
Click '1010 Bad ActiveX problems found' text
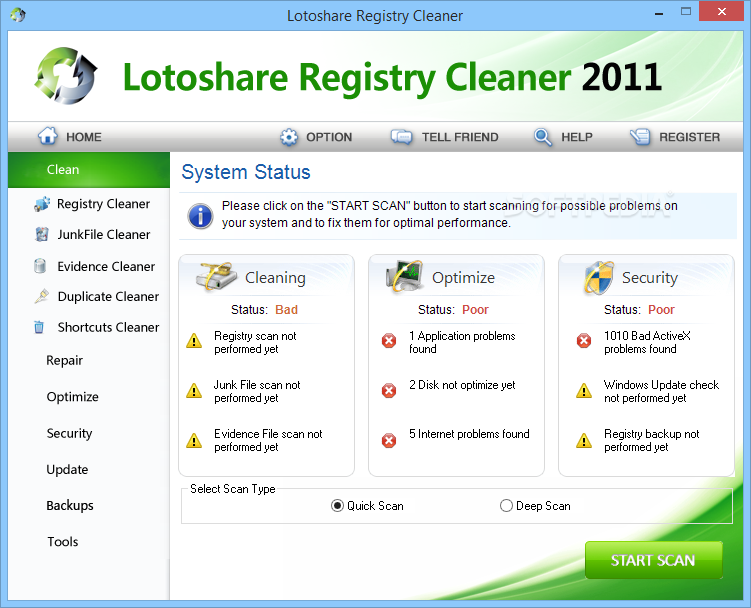647,342
